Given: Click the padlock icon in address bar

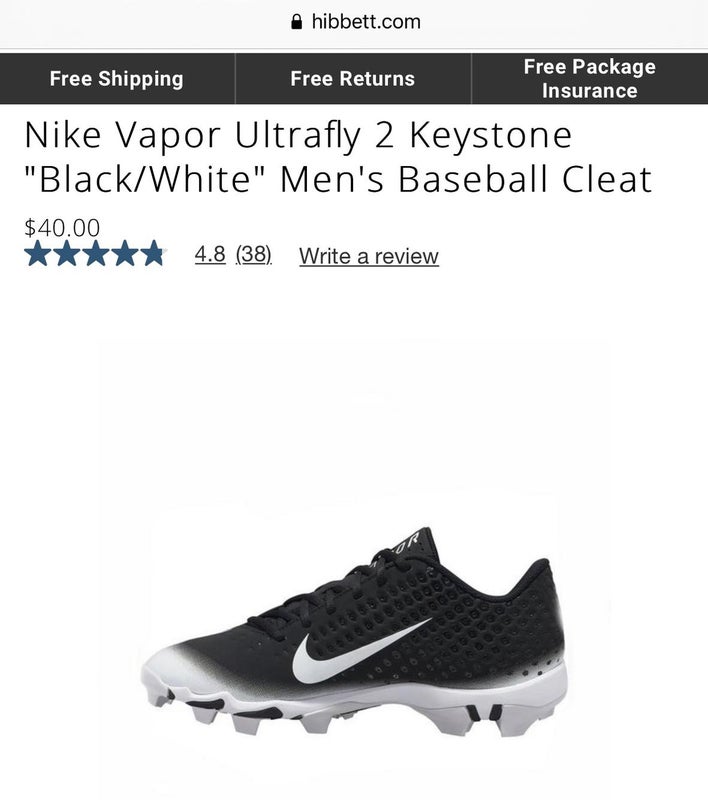Looking at the screenshot, I should [296, 21].
